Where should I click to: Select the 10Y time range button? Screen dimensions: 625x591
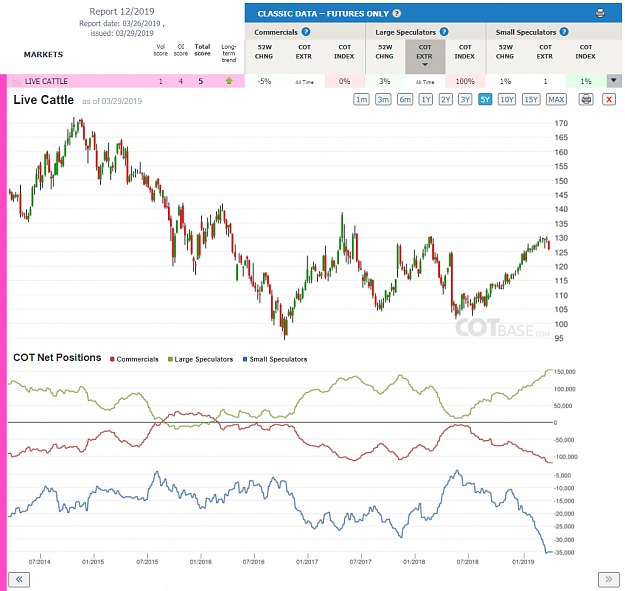point(507,99)
